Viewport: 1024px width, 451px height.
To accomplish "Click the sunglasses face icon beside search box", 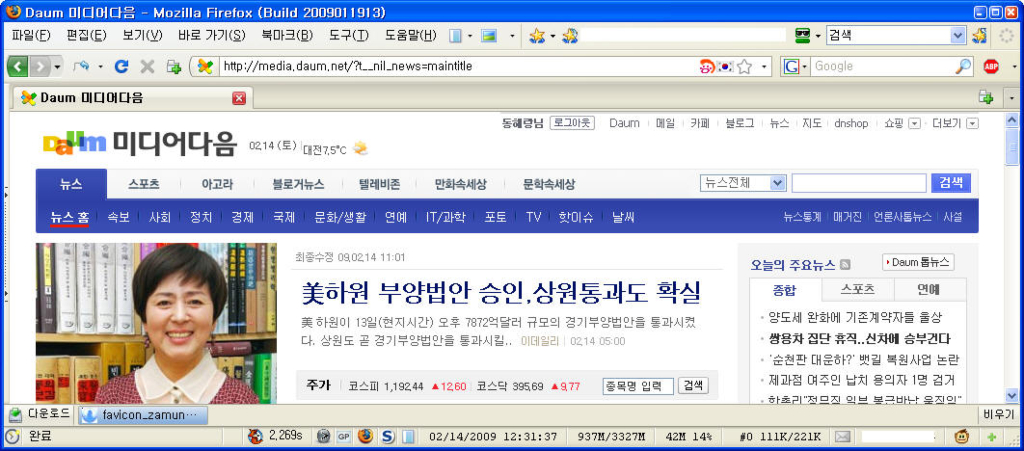I will pos(803,36).
